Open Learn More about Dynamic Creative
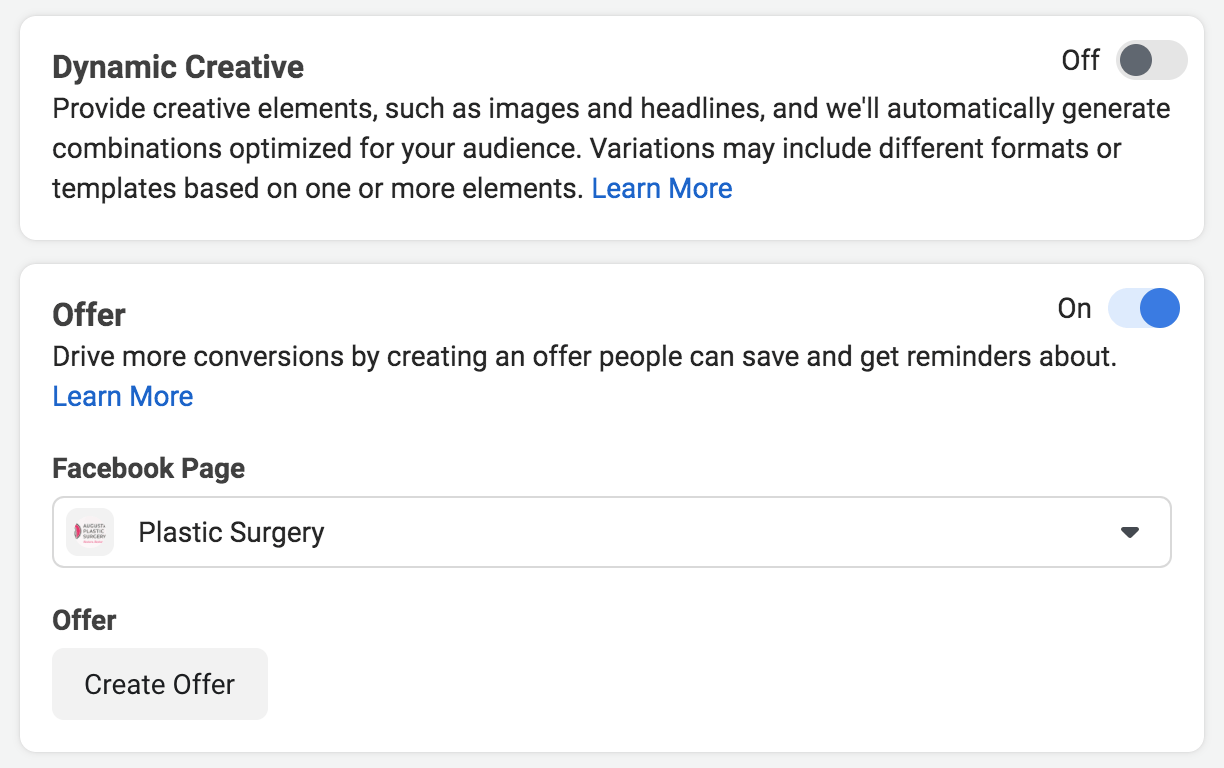 pyautogui.click(x=661, y=188)
